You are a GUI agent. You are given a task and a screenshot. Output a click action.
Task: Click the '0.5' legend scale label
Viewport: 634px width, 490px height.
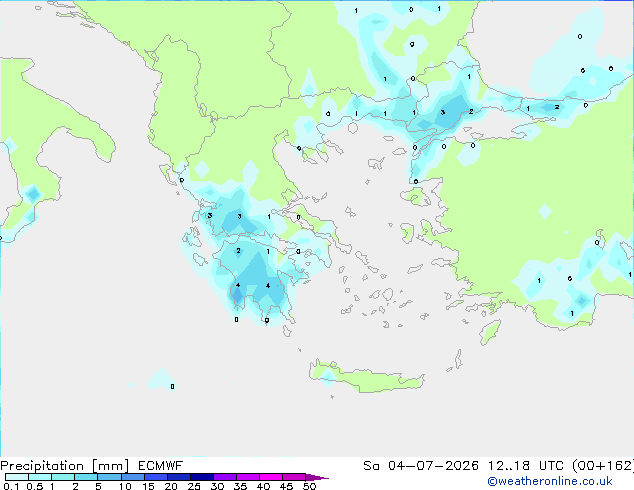34,486
